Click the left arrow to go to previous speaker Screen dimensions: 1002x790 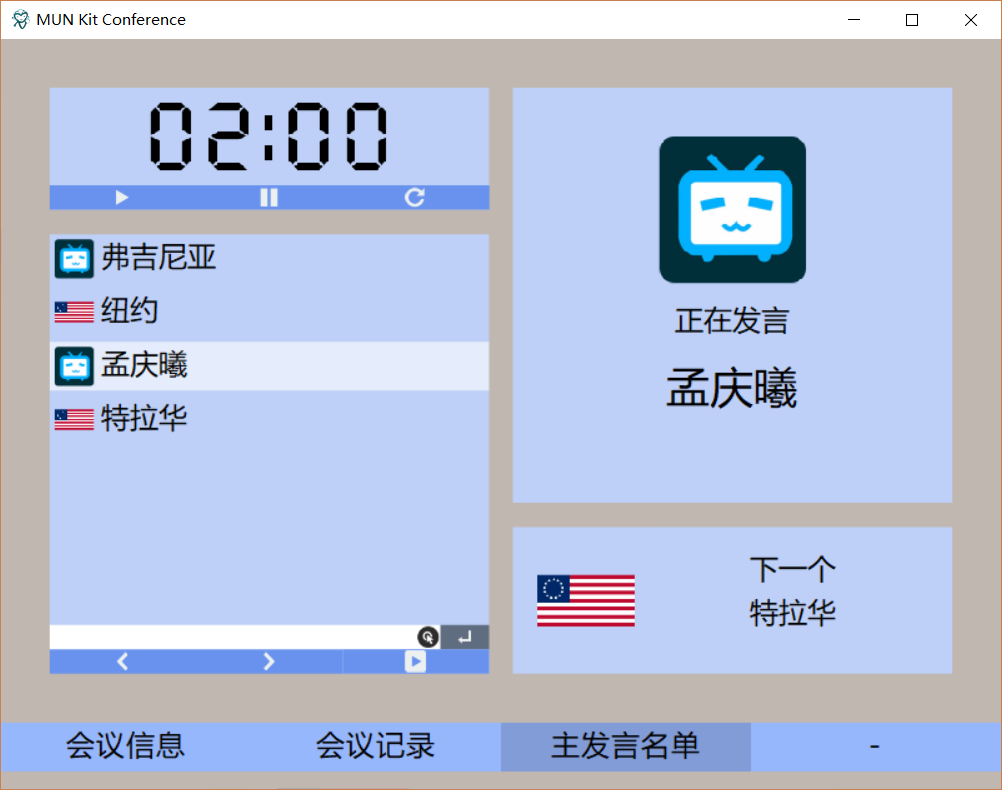pyautogui.click(x=122, y=661)
